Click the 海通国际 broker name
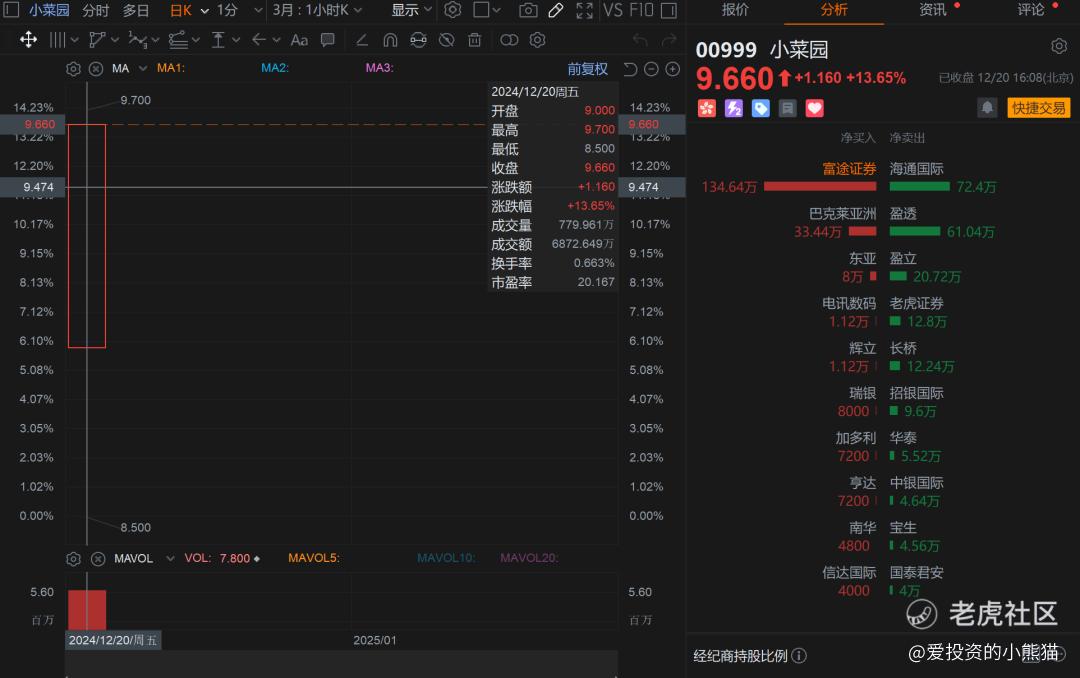The image size is (1080, 678). coord(916,169)
